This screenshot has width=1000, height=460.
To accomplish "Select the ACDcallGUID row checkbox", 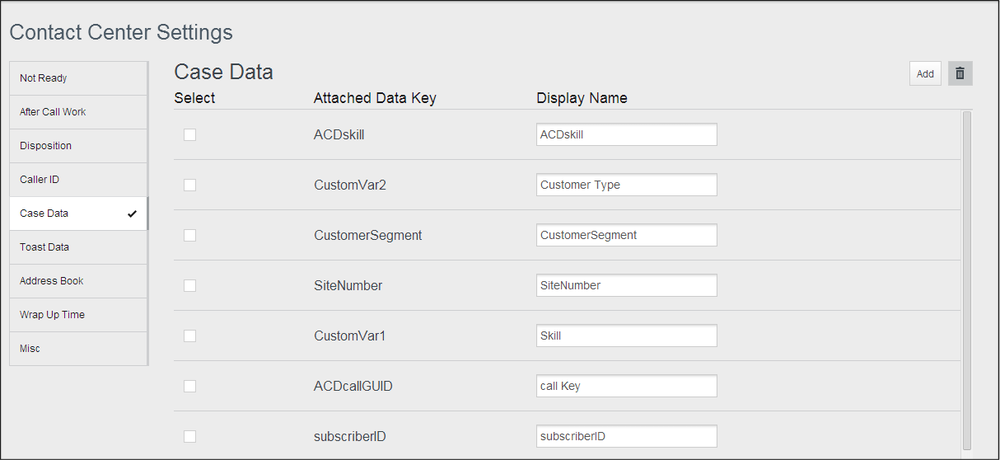I will pos(190,386).
